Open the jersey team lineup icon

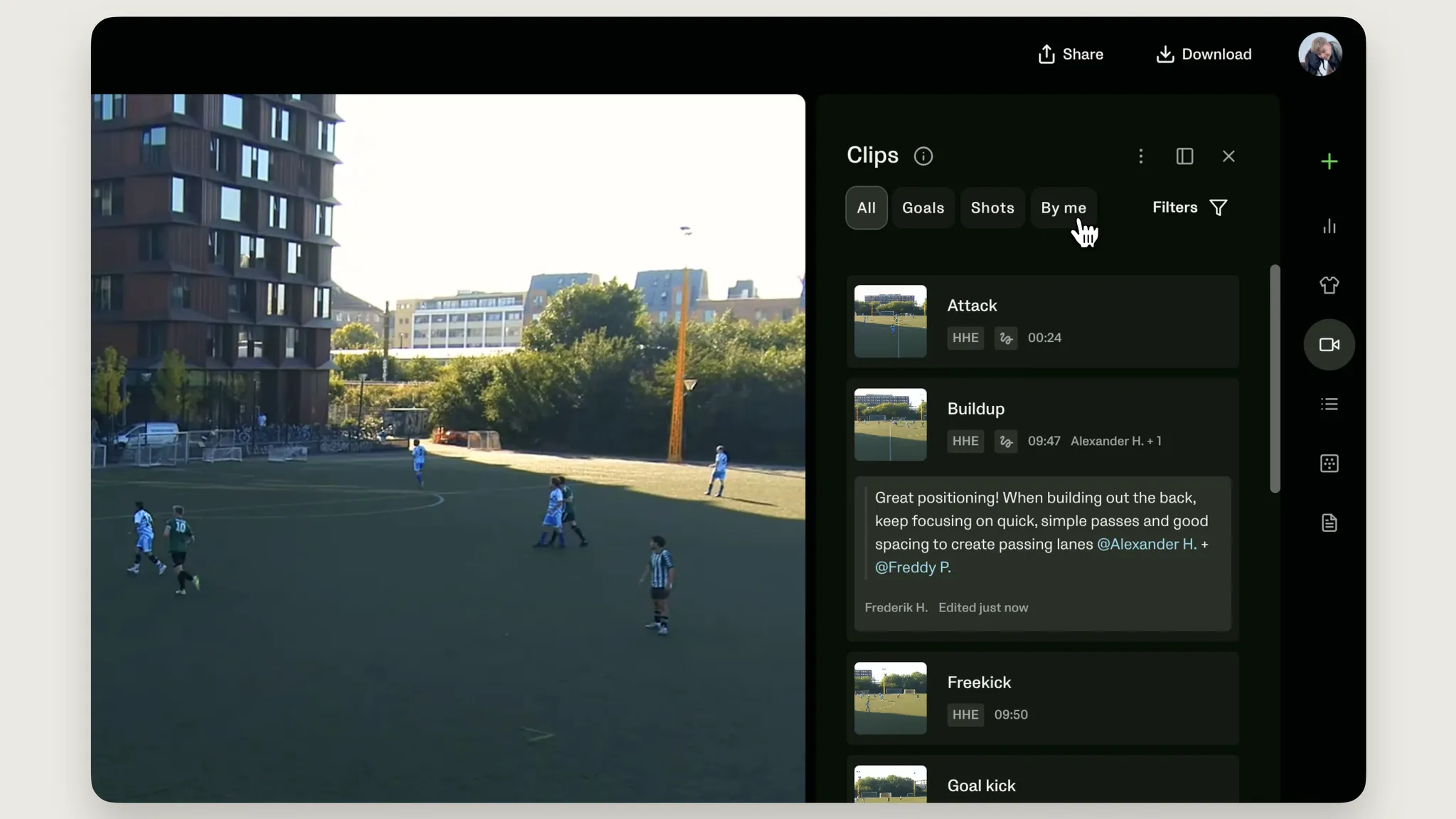1329,285
